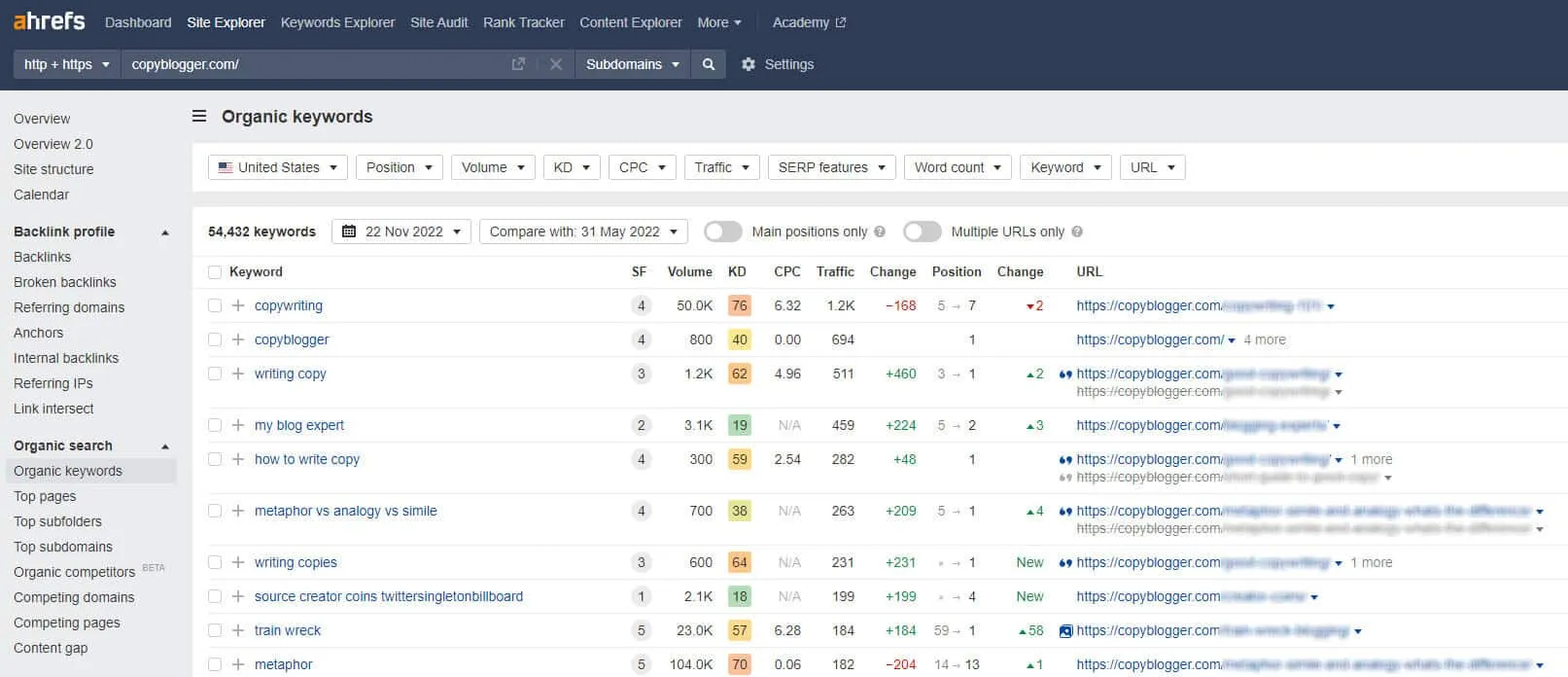Open Top pages in sidebar
Screen dimensions: 1568x677
[x=45, y=496]
